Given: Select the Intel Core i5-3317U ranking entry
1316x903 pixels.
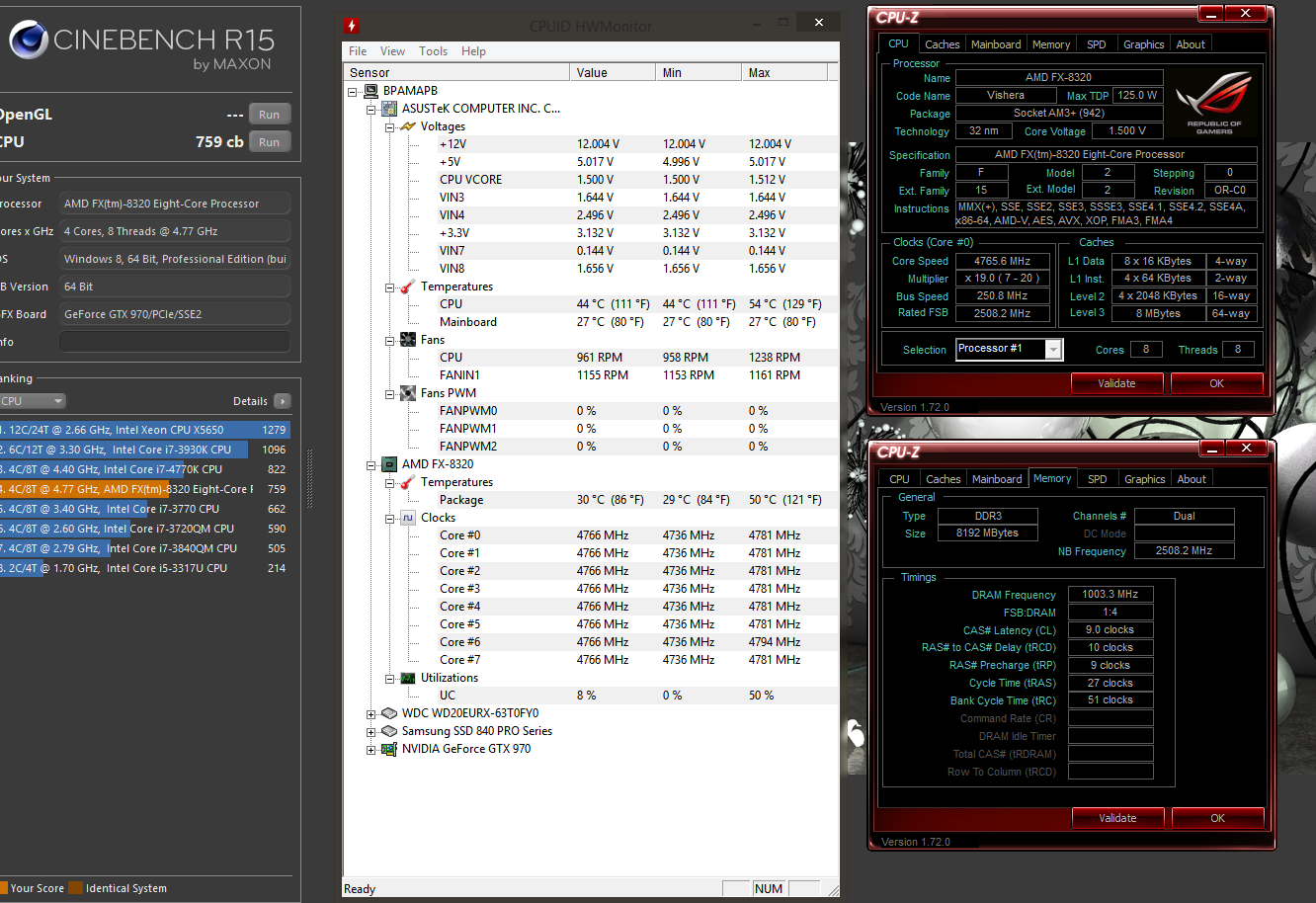Looking at the screenshot, I should click(144, 568).
